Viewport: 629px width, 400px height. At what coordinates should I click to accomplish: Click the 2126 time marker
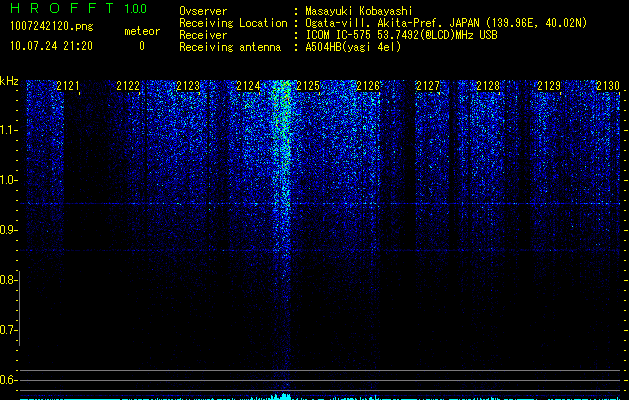368,86
